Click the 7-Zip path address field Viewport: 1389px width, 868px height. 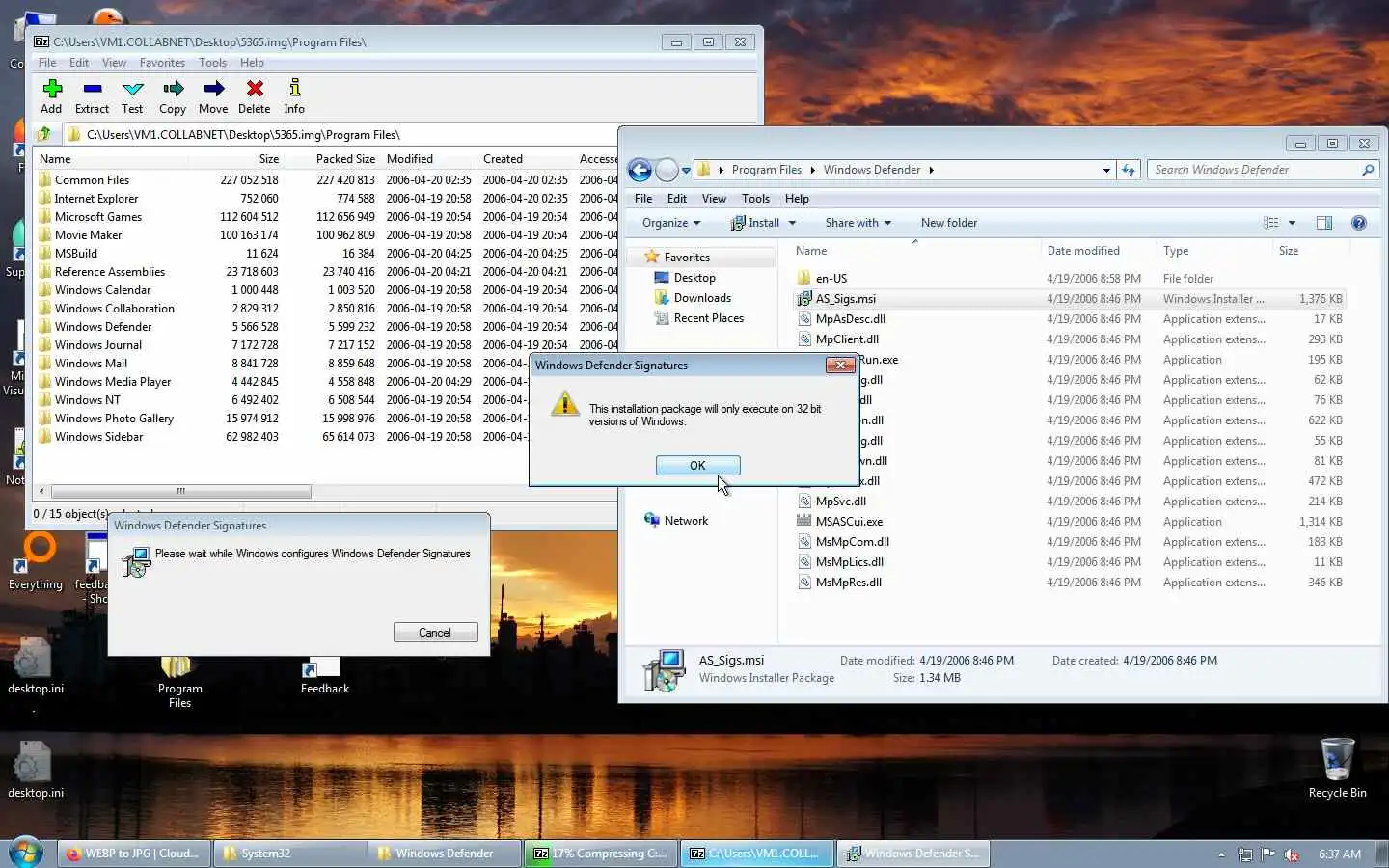[340, 135]
